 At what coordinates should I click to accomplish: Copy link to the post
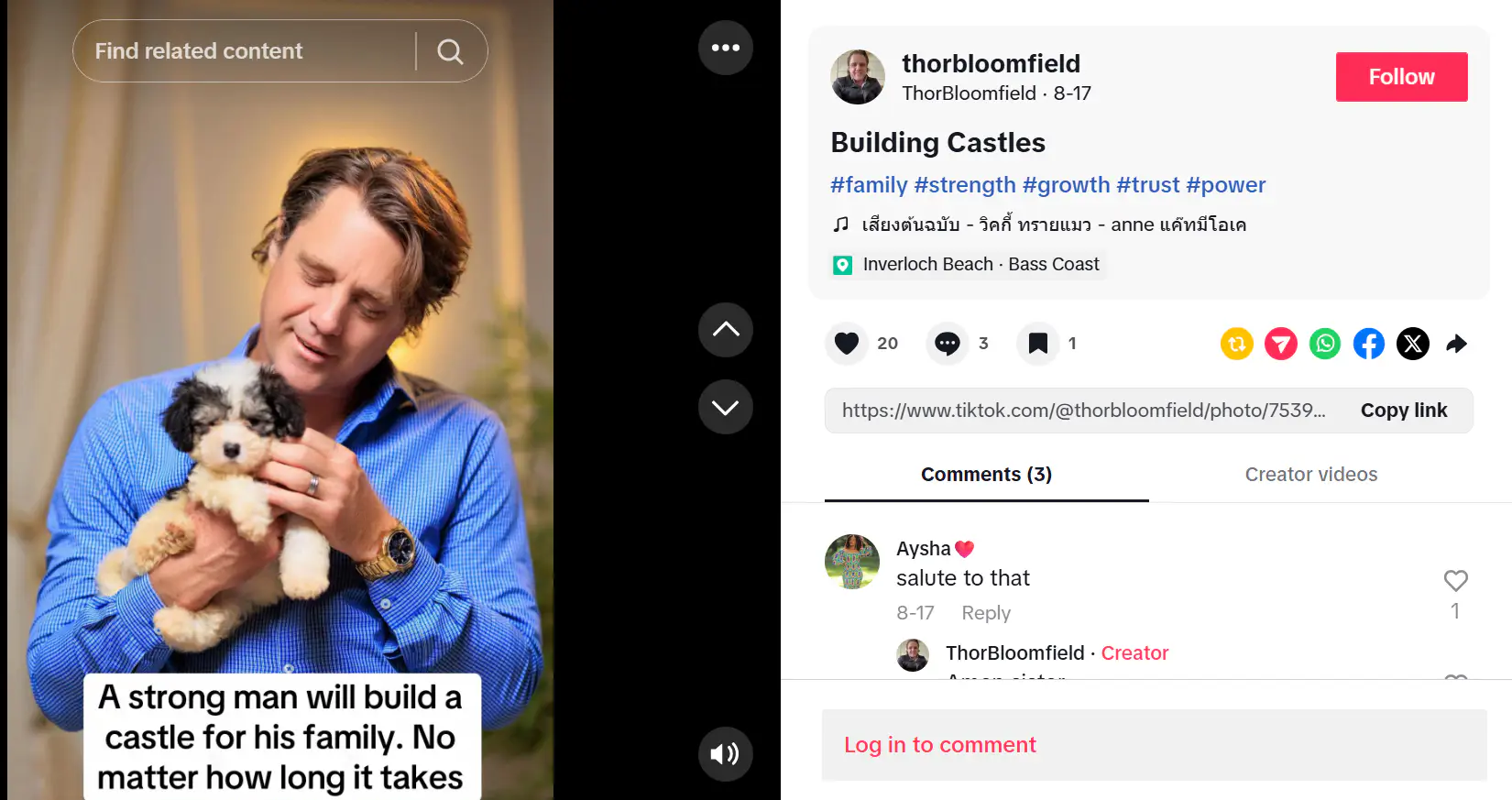[1404, 411]
